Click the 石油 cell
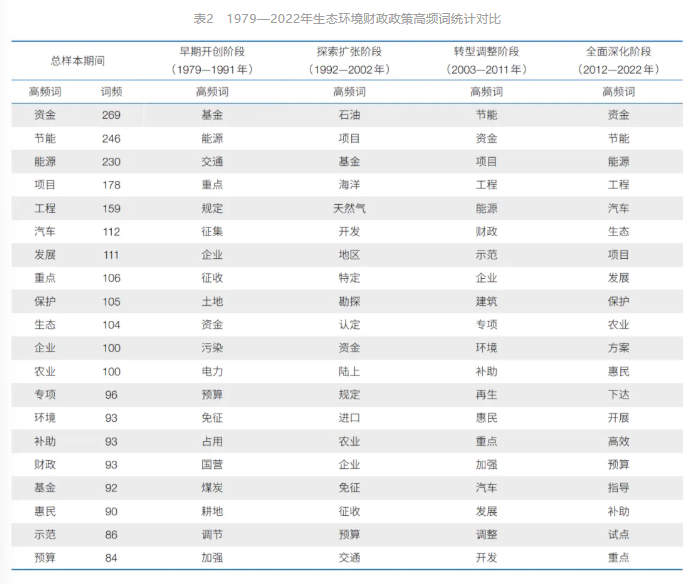This screenshot has height=584, width=692. pyautogui.click(x=349, y=115)
